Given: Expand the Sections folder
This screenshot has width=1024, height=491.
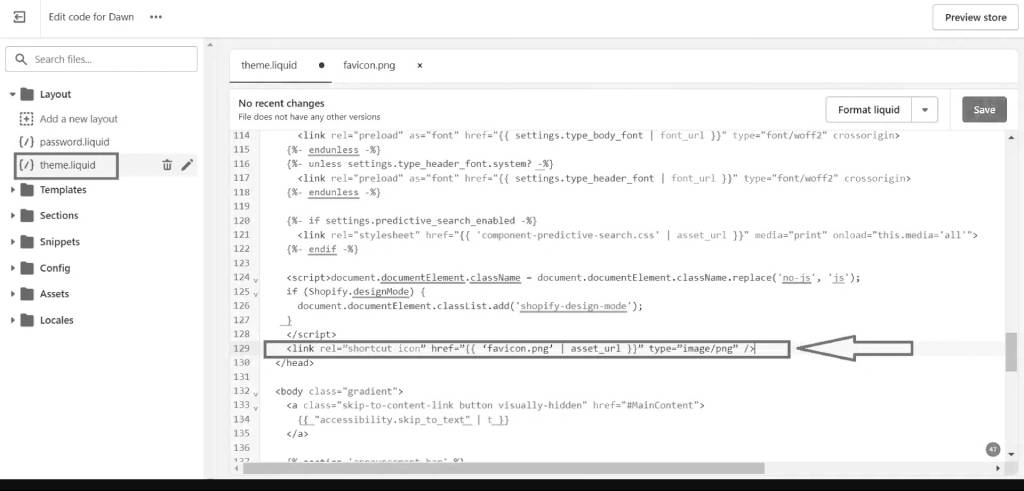Looking at the screenshot, I should pos(12,215).
